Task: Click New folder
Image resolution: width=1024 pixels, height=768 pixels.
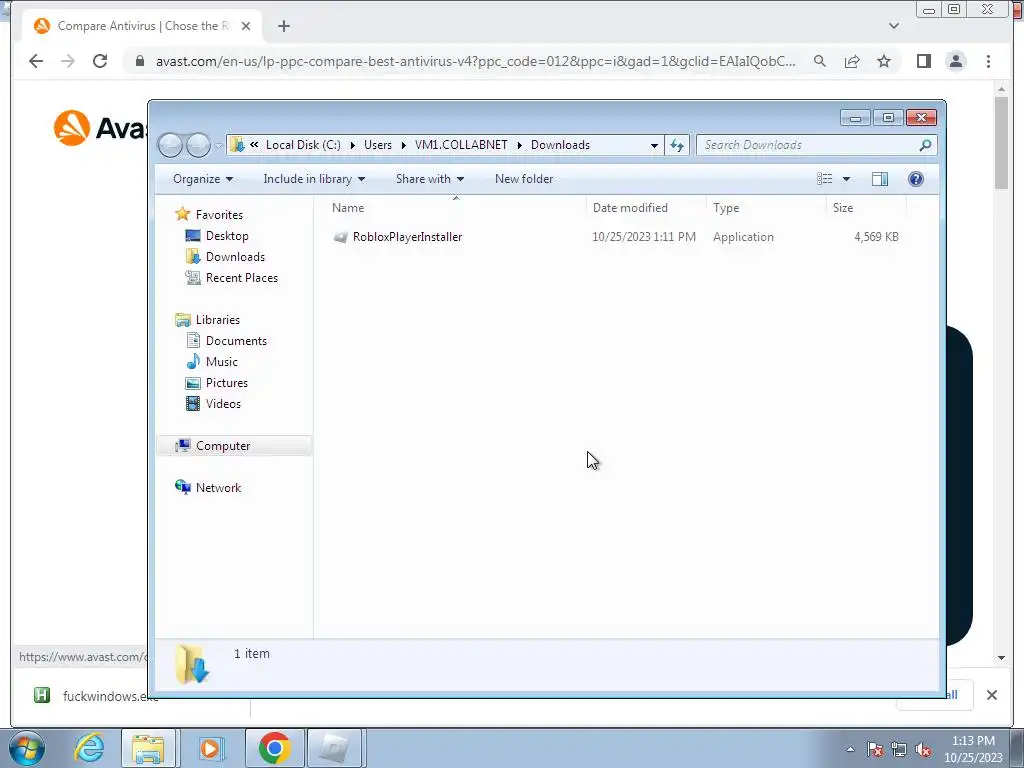Action: click(x=524, y=179)
